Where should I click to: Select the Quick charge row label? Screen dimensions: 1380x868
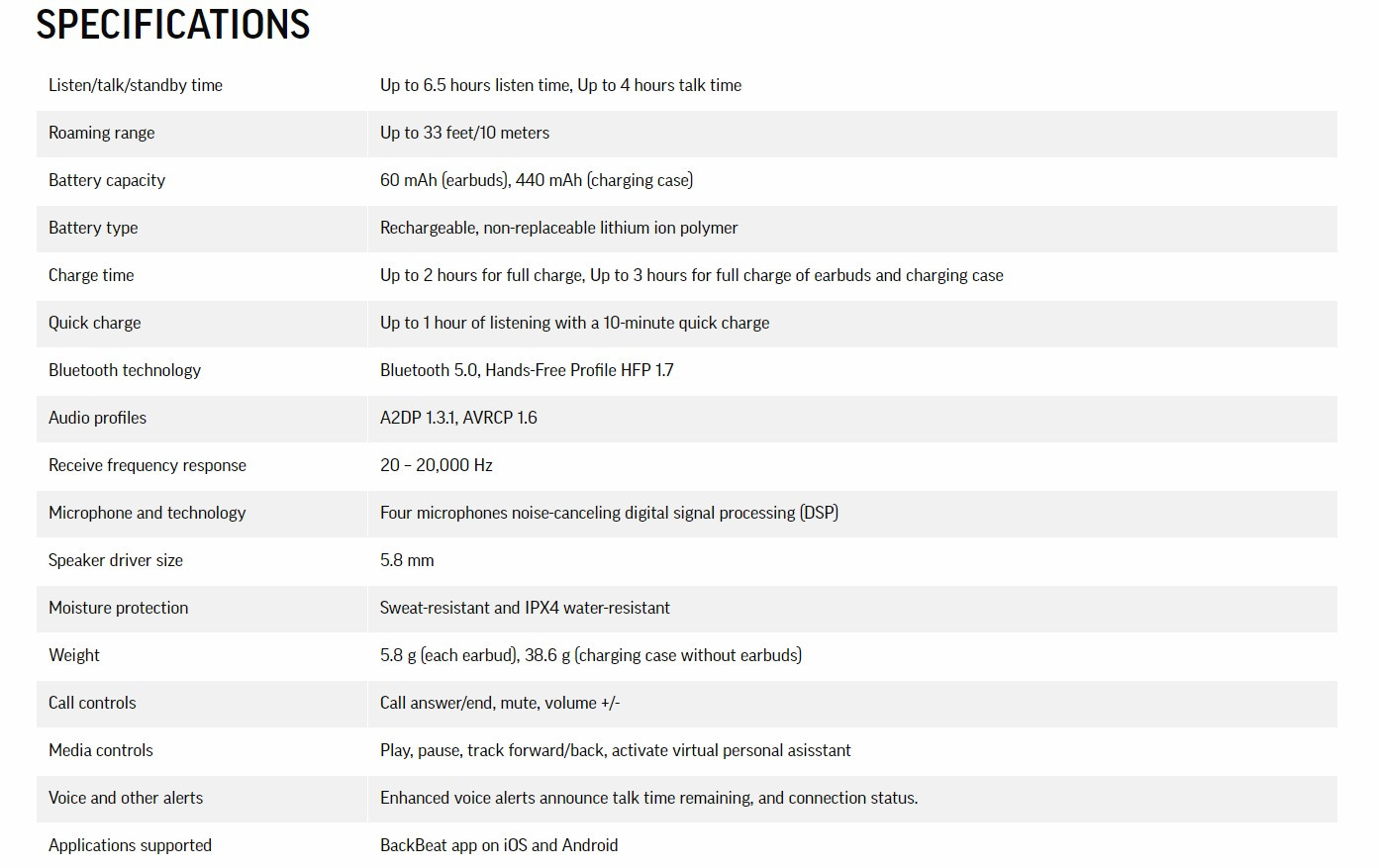pyautogui.click(x=94, y=323)
